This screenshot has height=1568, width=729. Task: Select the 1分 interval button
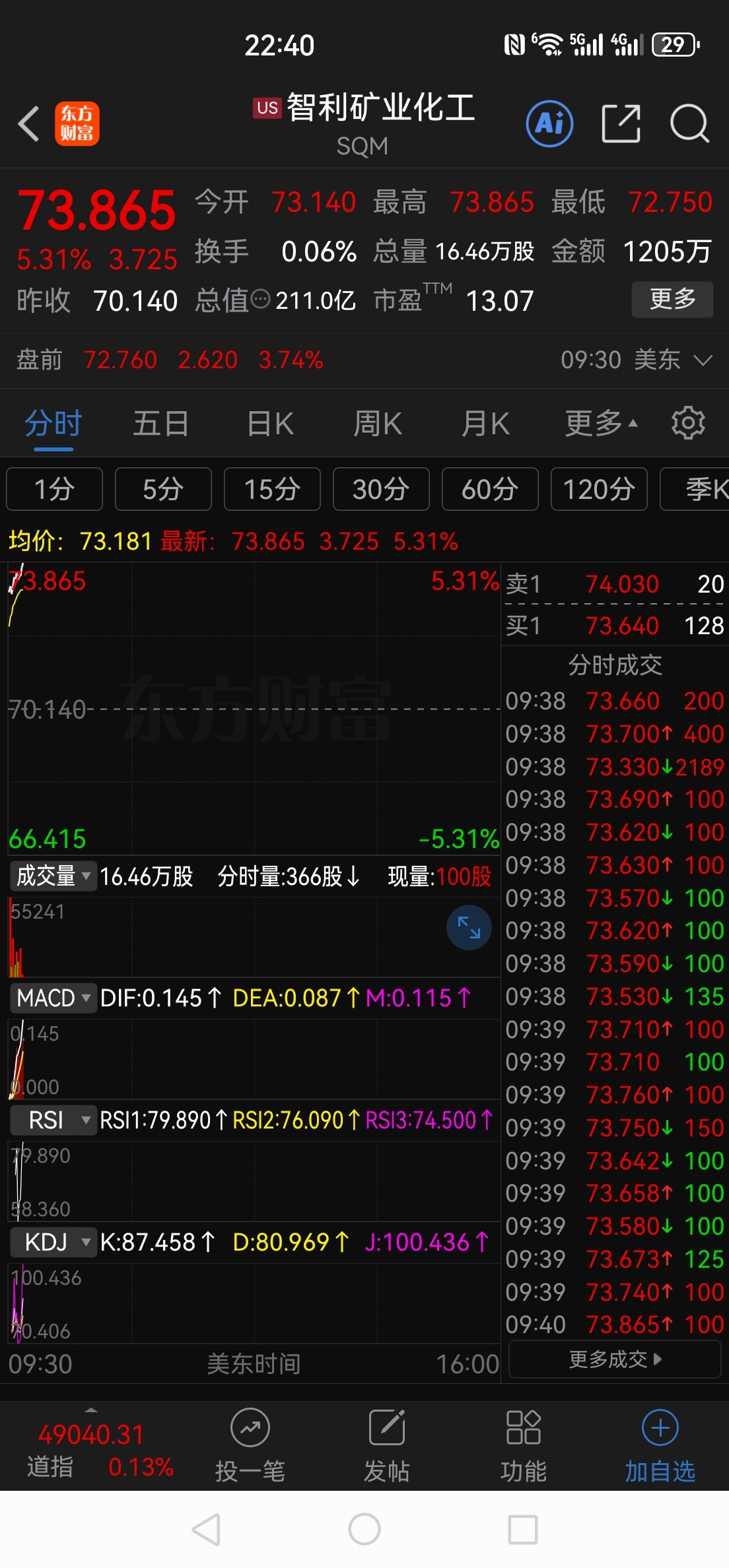[54, 489]
